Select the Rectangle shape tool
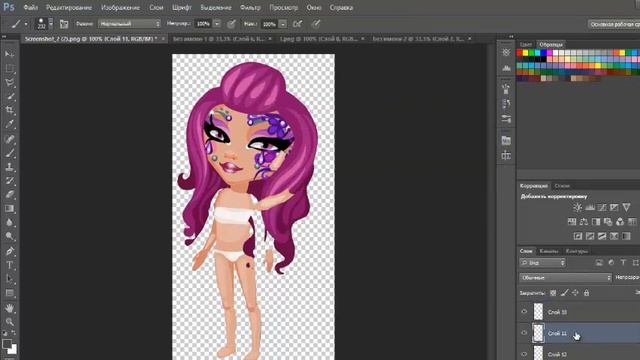 click(x=10, y=293)
